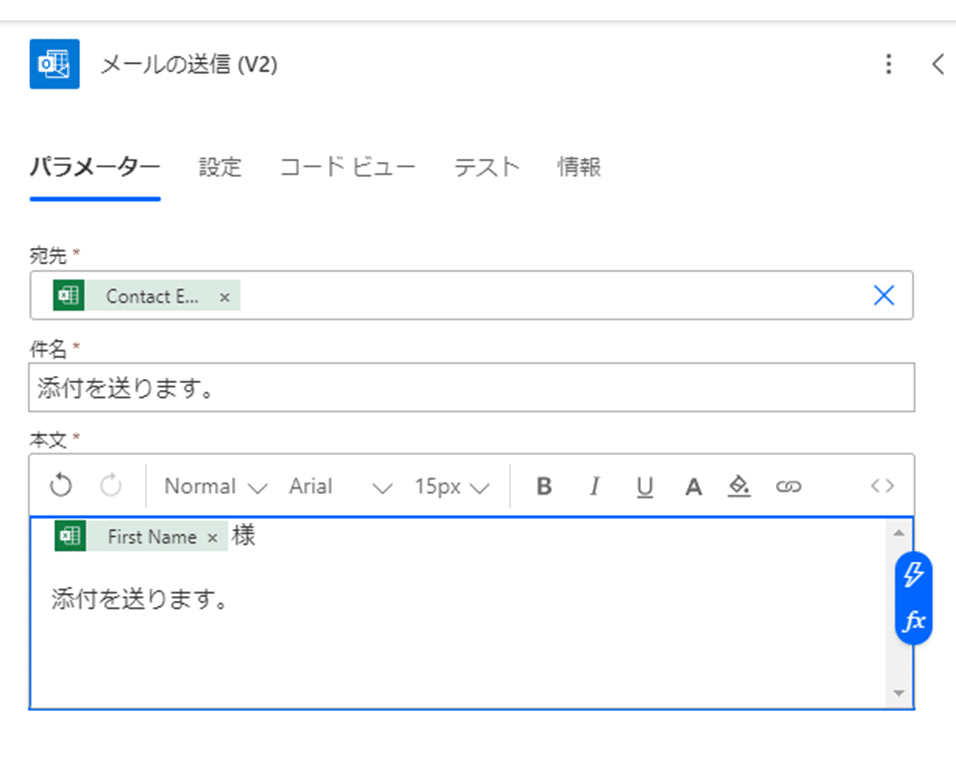Collapse the action panel with chevron
This screenshot has width=956, height=759.
click(938, 64)
